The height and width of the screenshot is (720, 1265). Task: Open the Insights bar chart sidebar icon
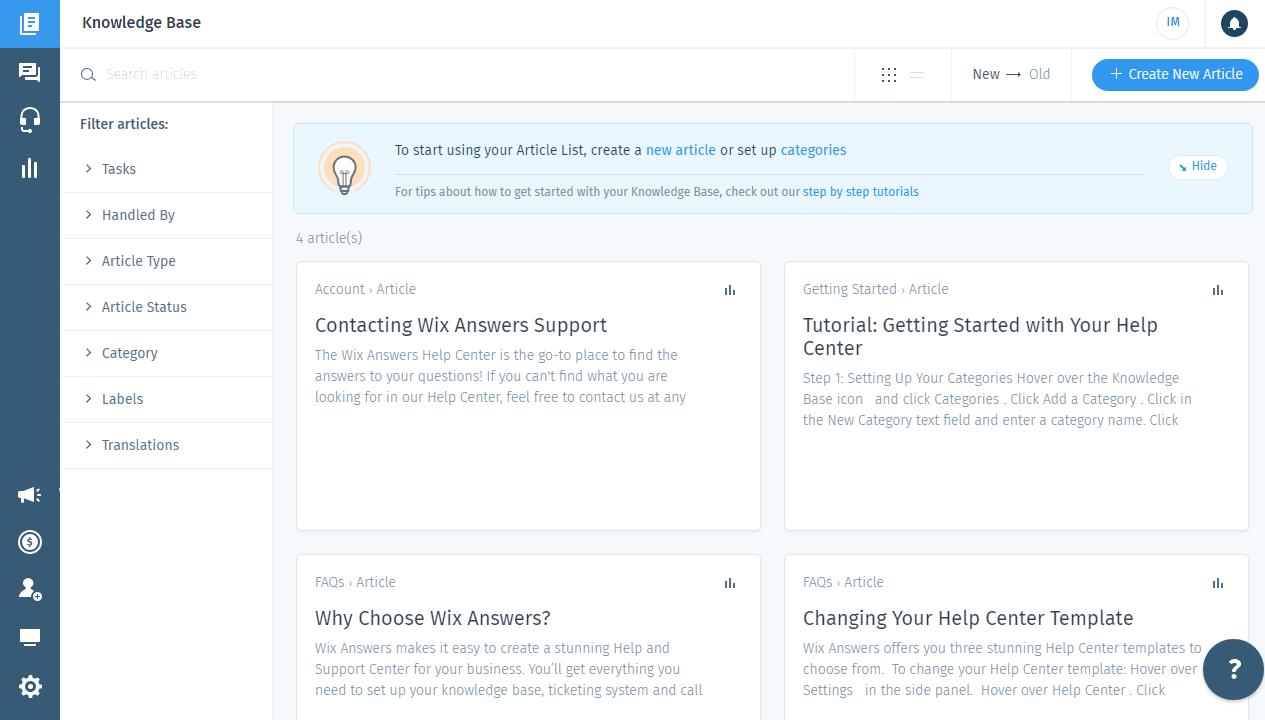click(x=29, y=168)
